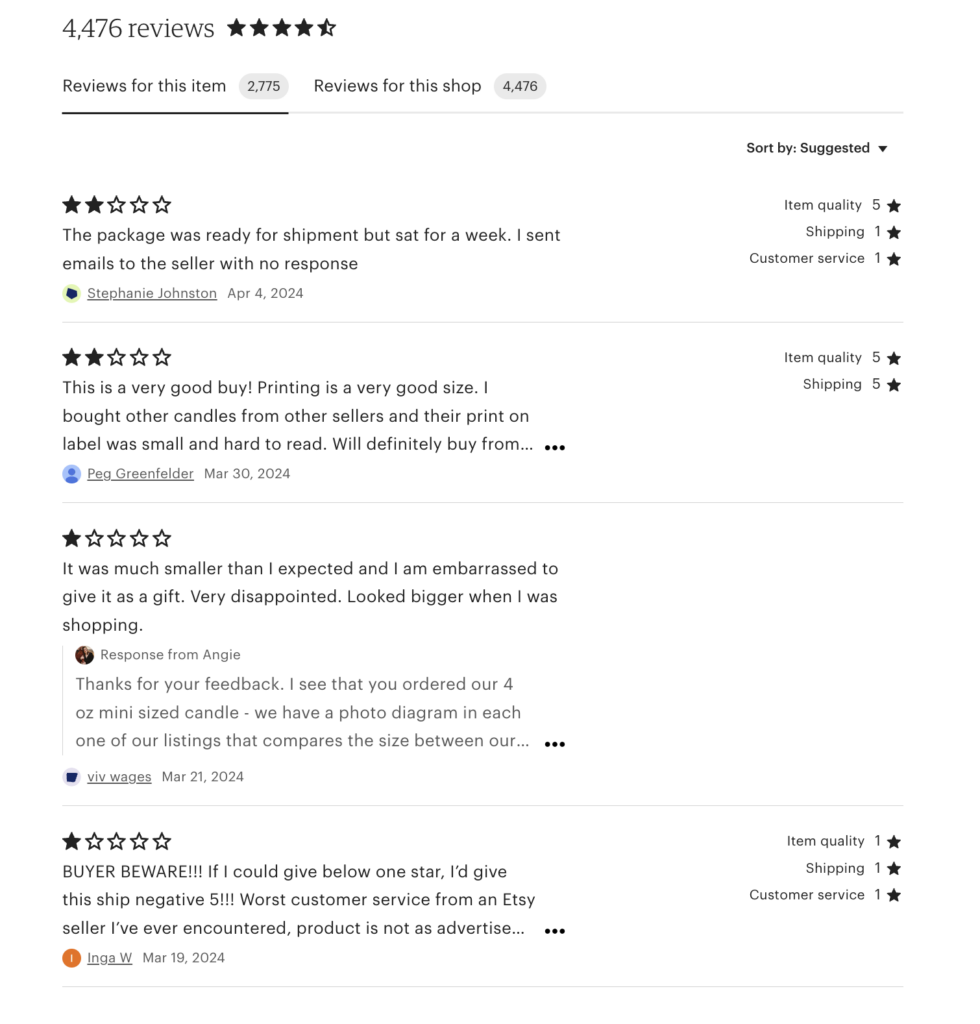980x1024 pixels.
Task: Click Peg Greenfelder's avatar icon
Action: 70,474
